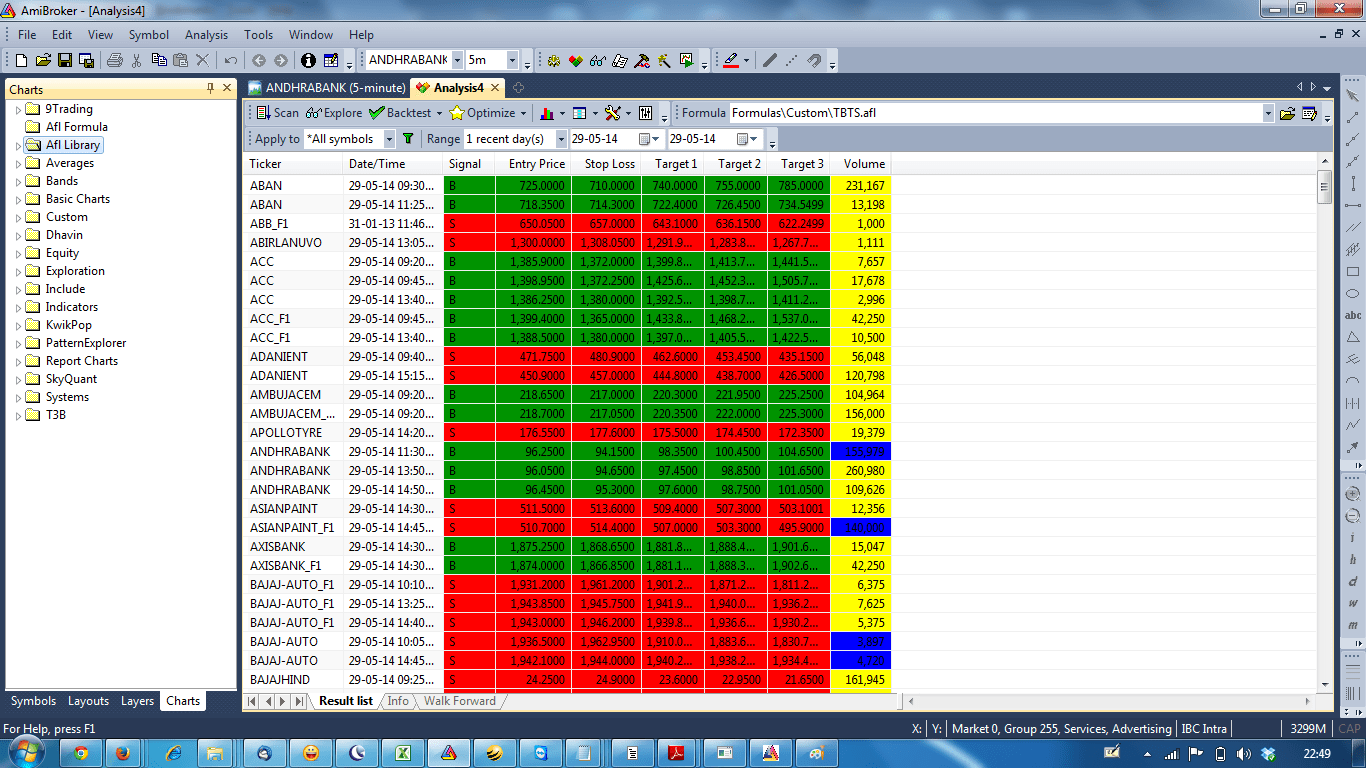Open the File menu
The image size is (1366, 768).
[x=27, y=34]
